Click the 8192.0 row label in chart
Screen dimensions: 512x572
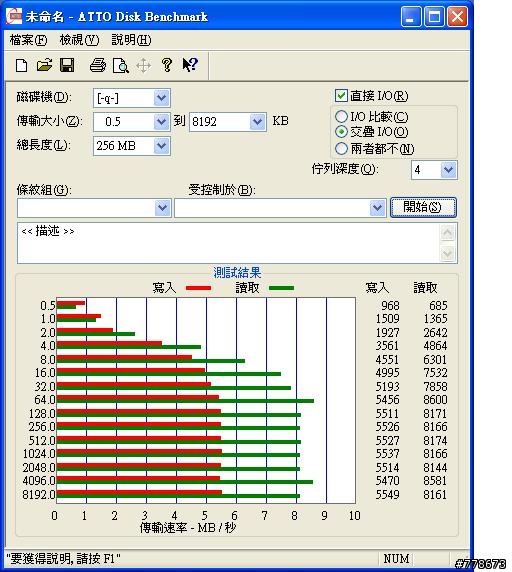click(39, 495)
